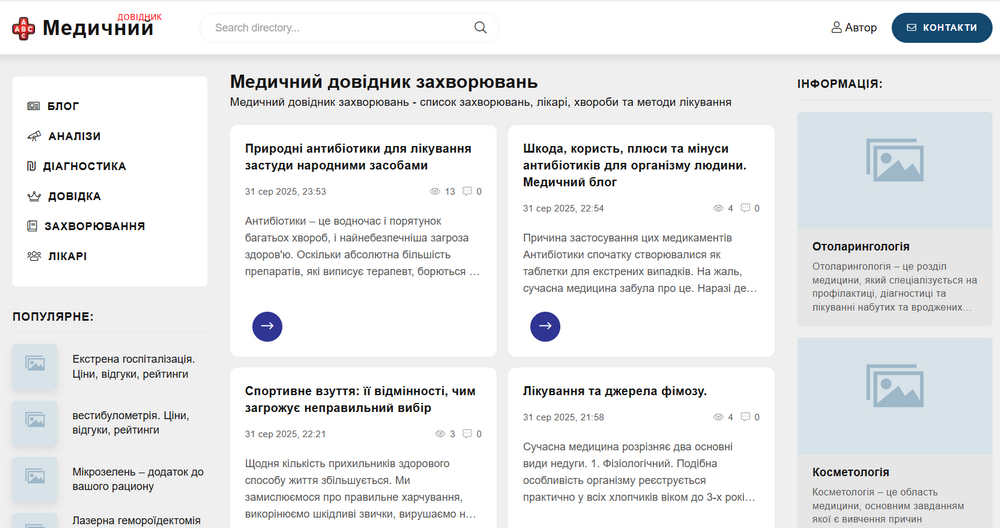Click comments icon on Шкода, користь card

746,208
